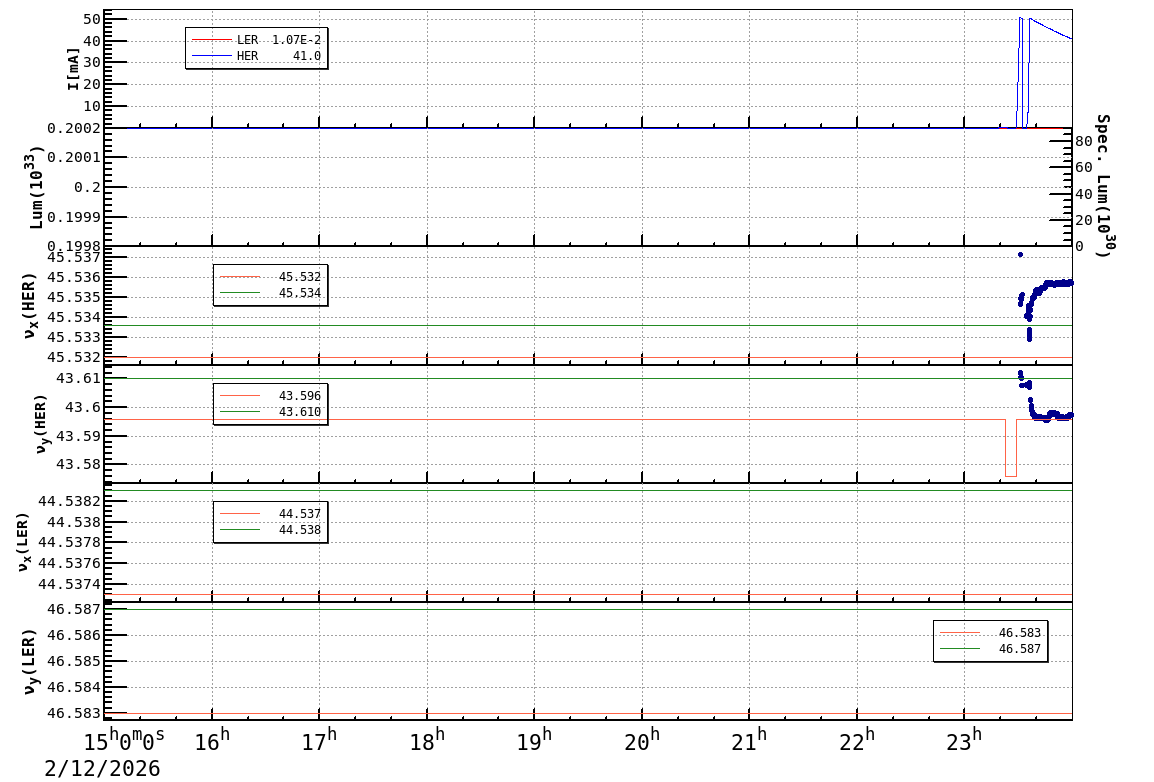The image size is (1154, 782).
Task: Click the 2/12/2026 date label
Action: point(102,768)
